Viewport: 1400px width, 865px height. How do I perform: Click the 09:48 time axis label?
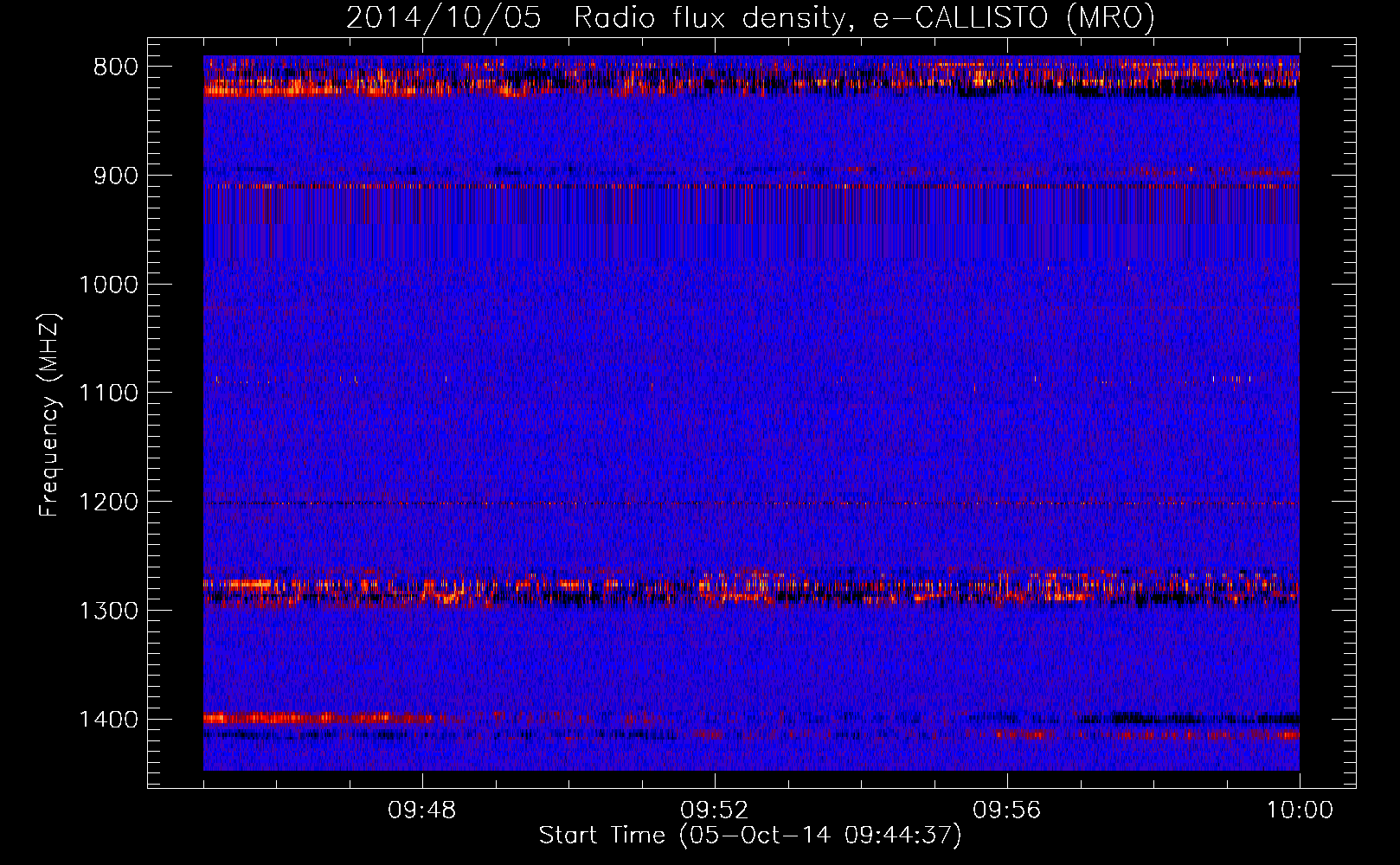click(x=422, y=811)
